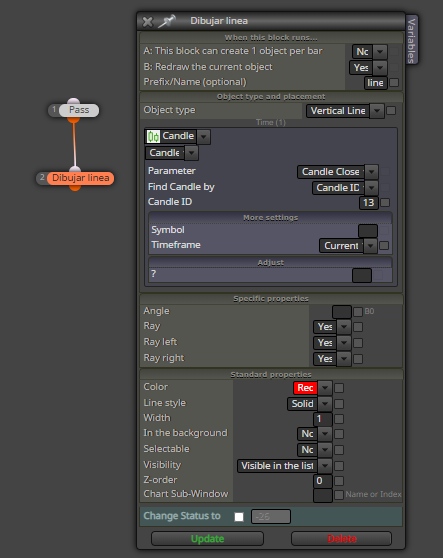Open dropdown for one object per bar
443x558 pixels.
pyautogui.click(x=370, y=52)
